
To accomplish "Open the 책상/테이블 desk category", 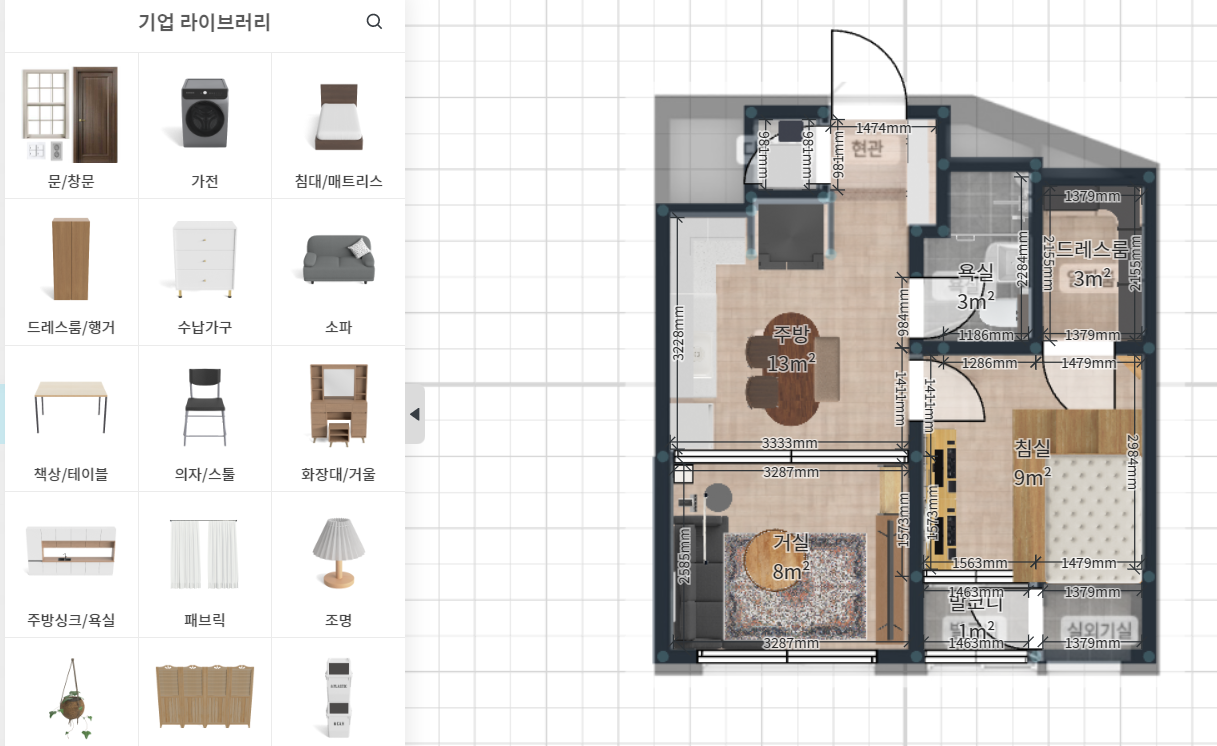I will [71, 418].
